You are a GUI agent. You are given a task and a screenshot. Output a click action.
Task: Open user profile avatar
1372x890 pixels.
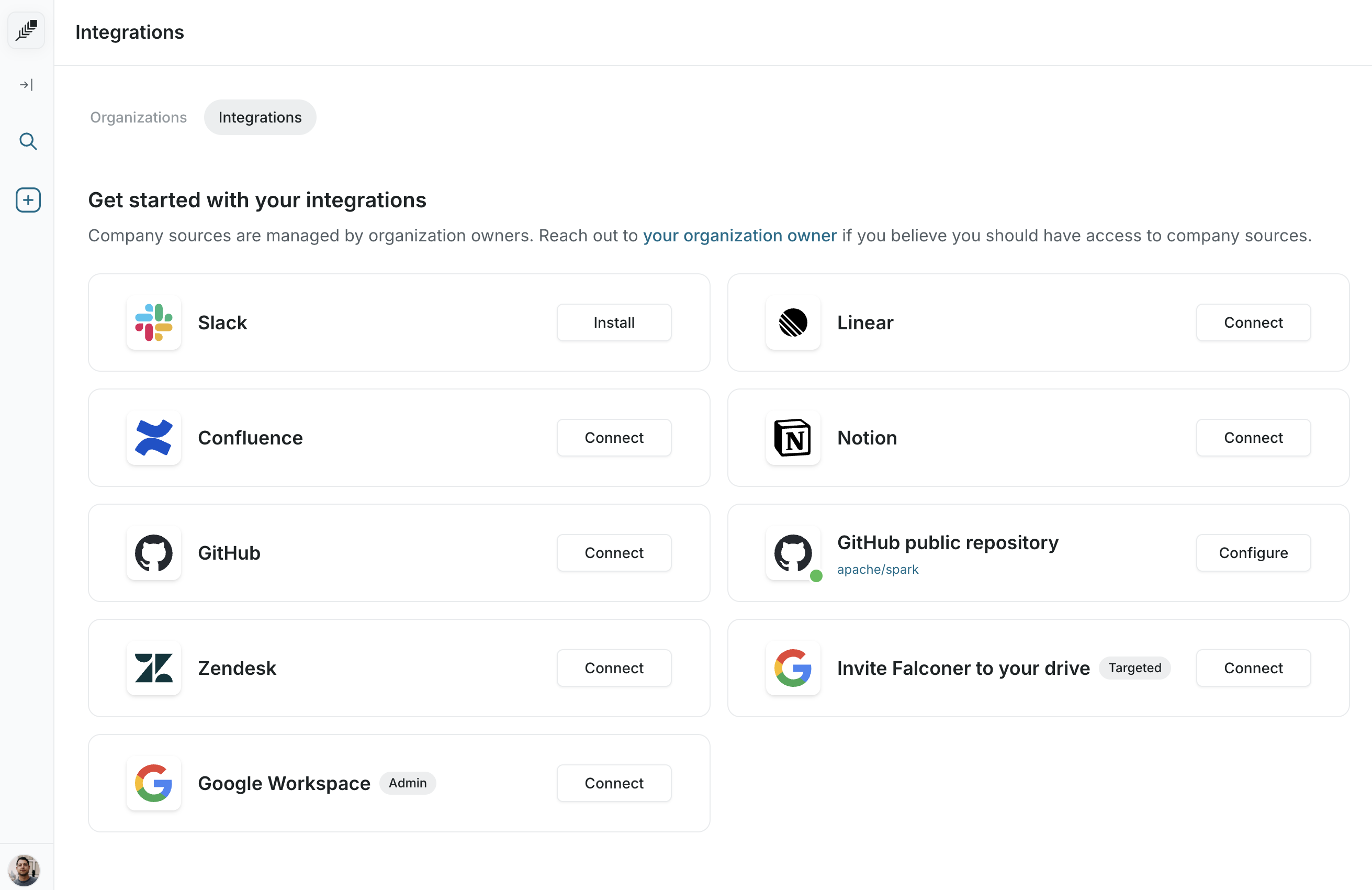point(24,870)
